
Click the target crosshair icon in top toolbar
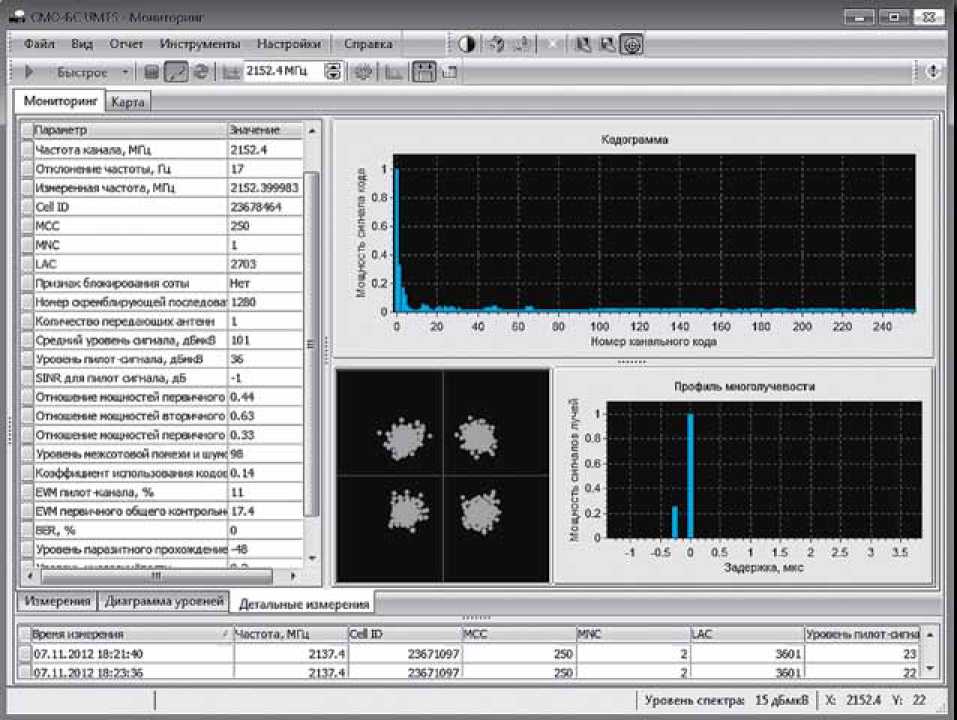(632, 44)
